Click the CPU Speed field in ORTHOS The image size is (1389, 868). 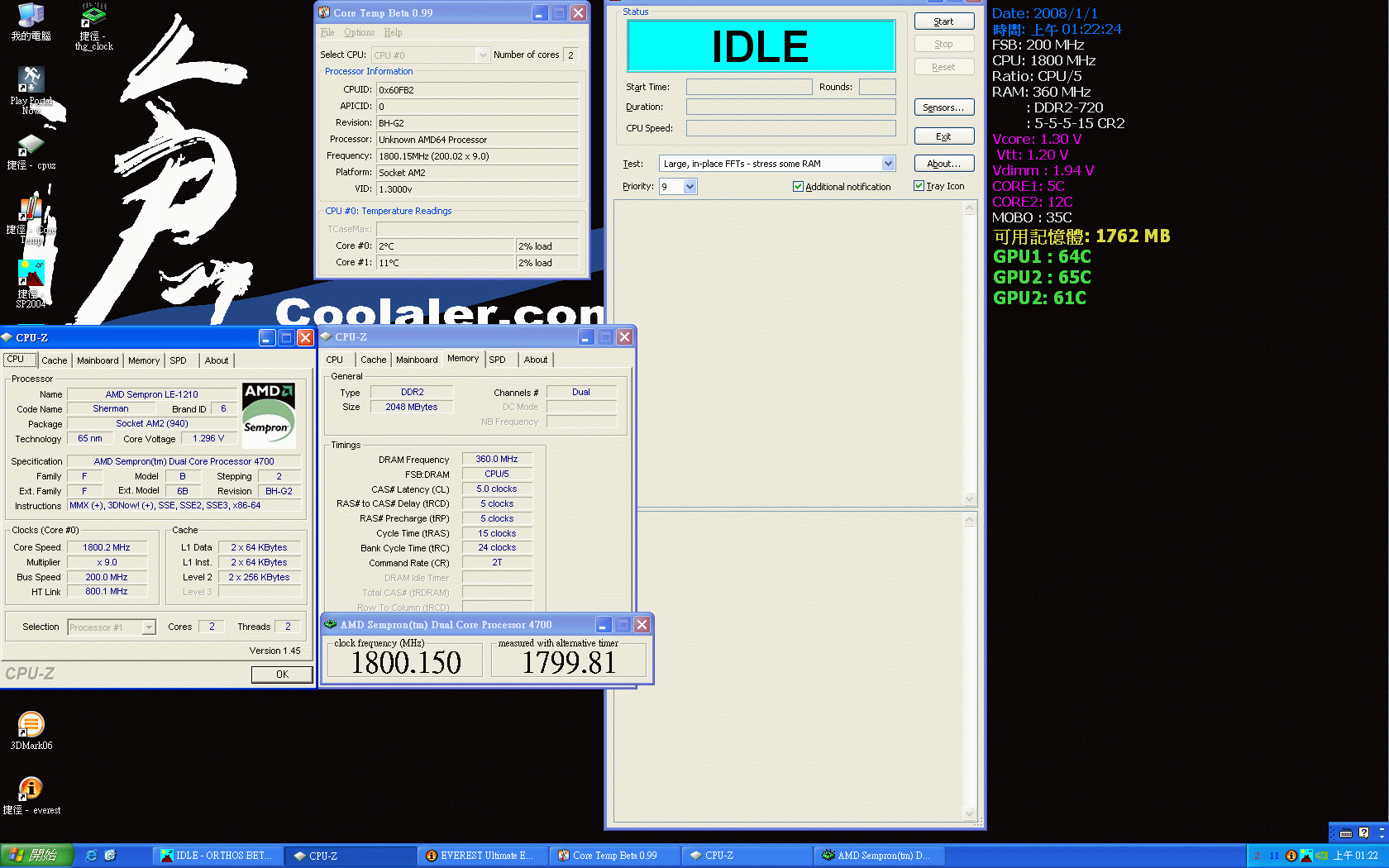(790, 128)
